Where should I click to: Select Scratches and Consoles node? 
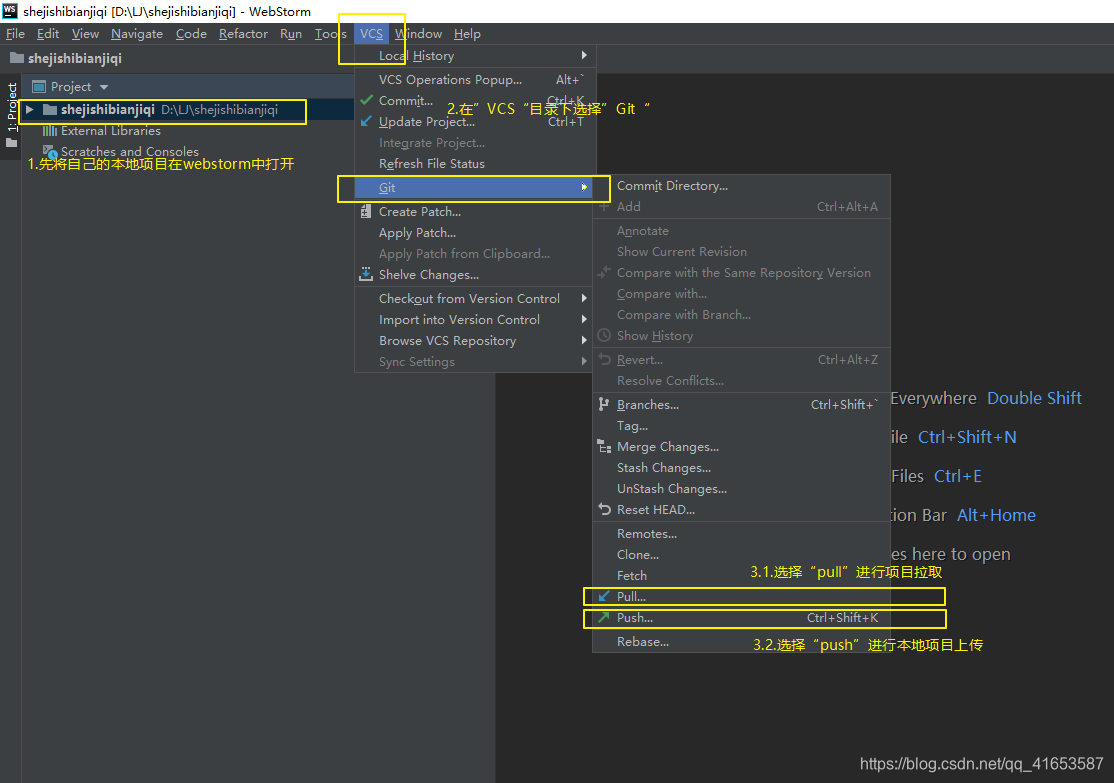click(129, 151)
